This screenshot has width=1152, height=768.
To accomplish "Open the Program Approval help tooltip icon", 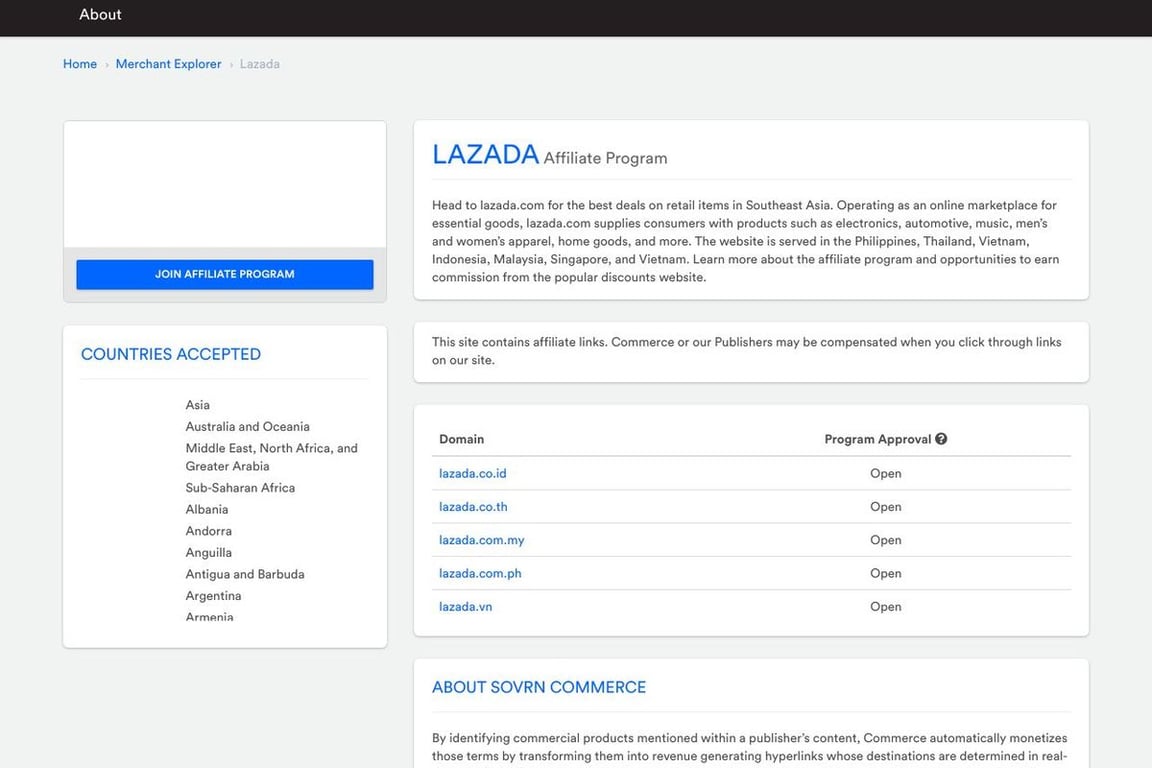I will (x=941, y=438).
